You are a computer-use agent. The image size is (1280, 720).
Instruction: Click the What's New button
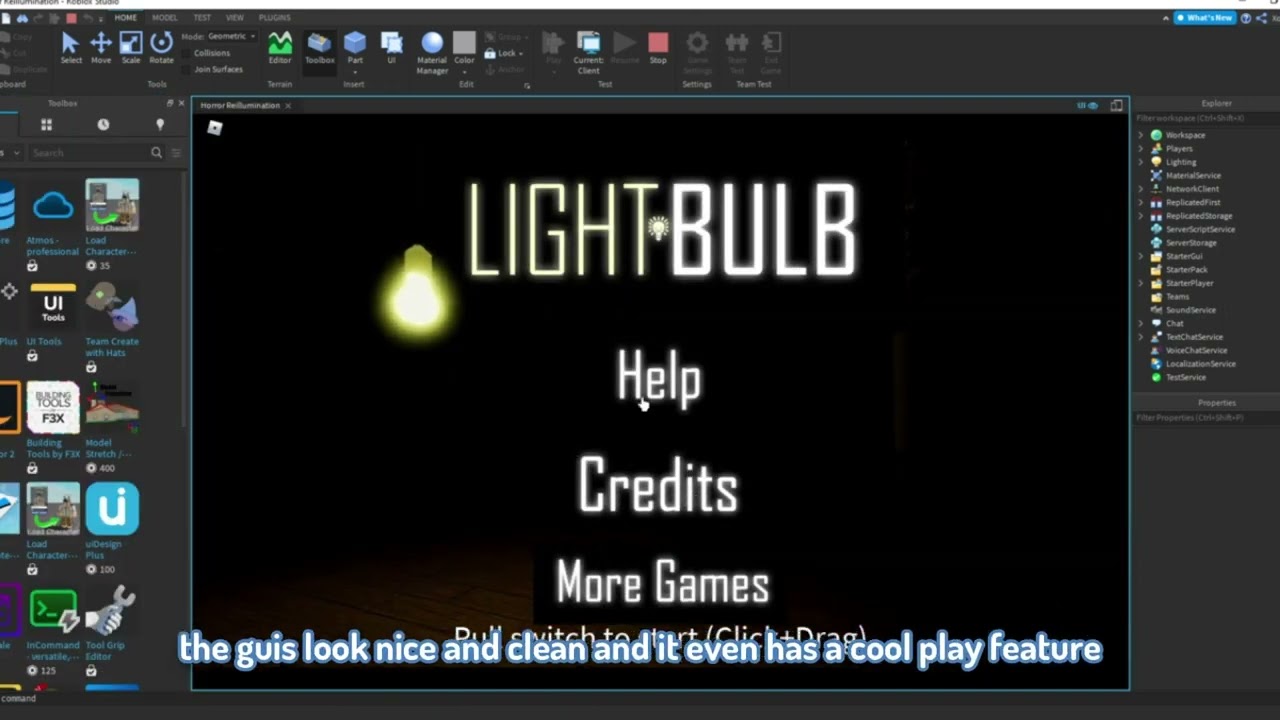coord(1204,18)
